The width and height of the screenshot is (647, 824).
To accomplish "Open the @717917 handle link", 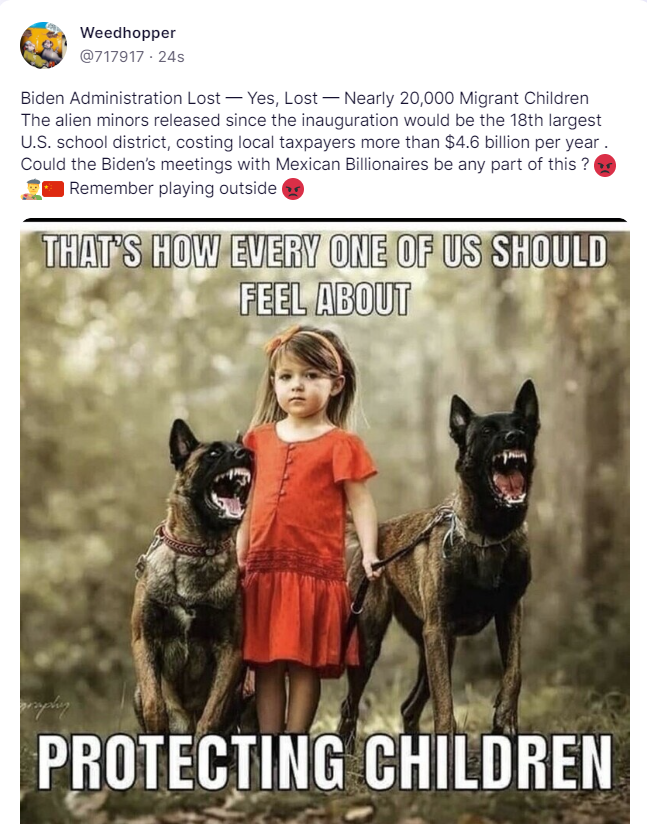I will pyautogui.click(x=111, y=56).
